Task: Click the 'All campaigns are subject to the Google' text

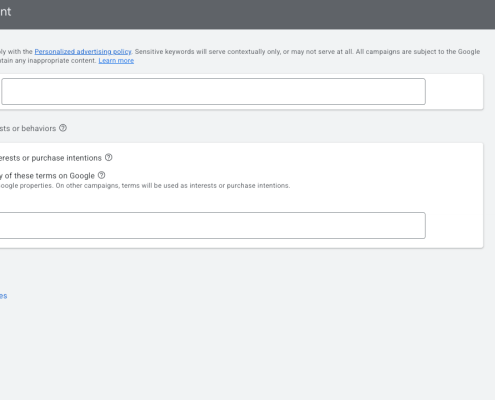Action: (x=418, y=52)
